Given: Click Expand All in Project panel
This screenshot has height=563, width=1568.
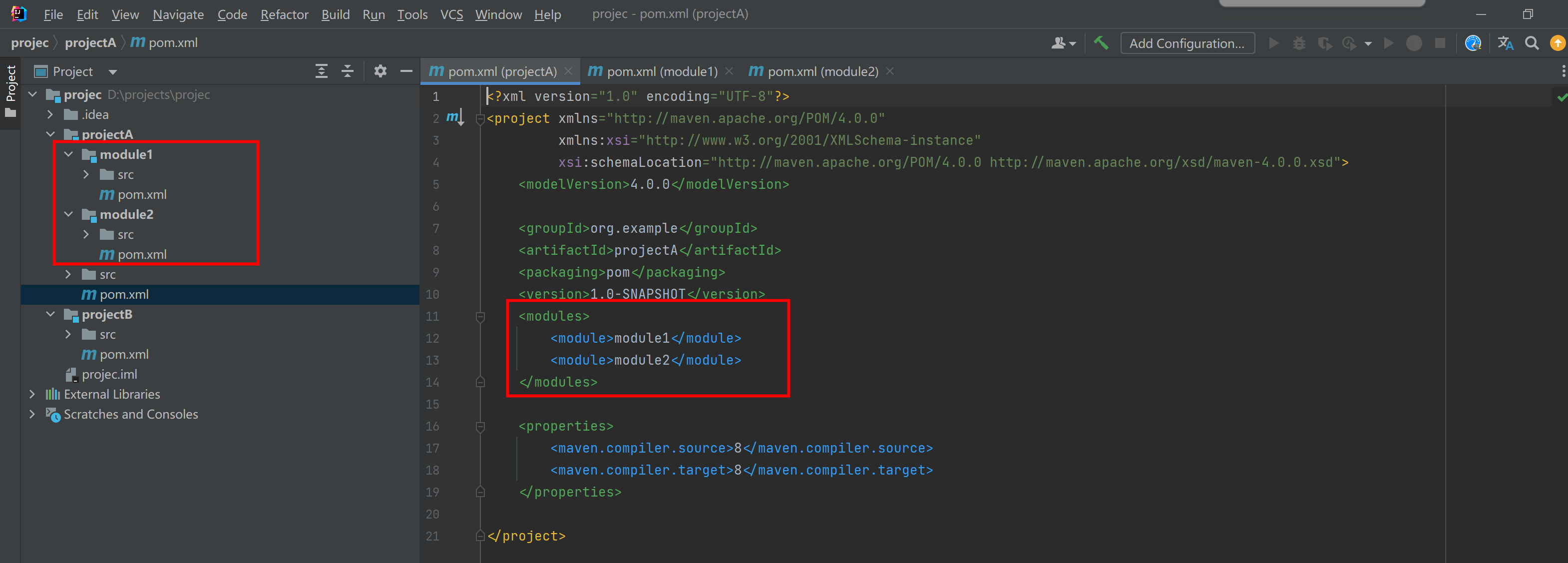Looking at the screenshot, I should 322,71.
